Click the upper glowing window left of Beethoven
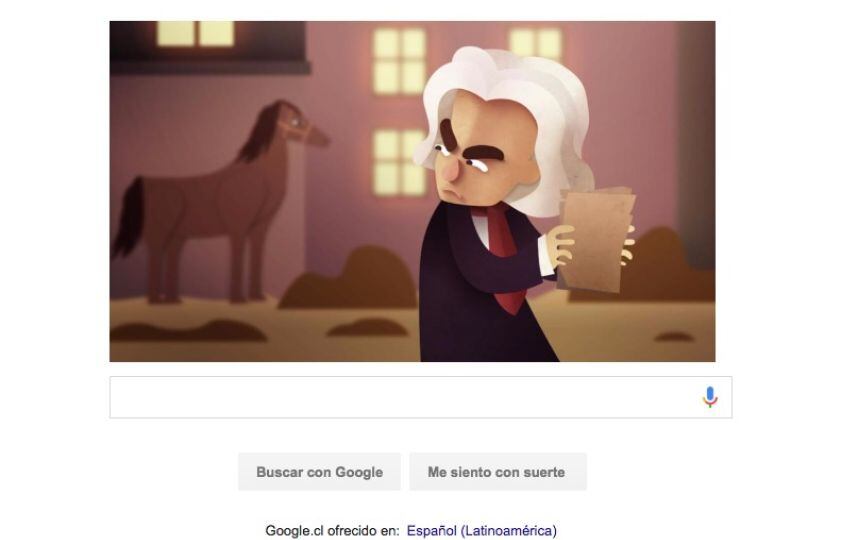Viewport: 858px width, 540px height. [399, 61]
